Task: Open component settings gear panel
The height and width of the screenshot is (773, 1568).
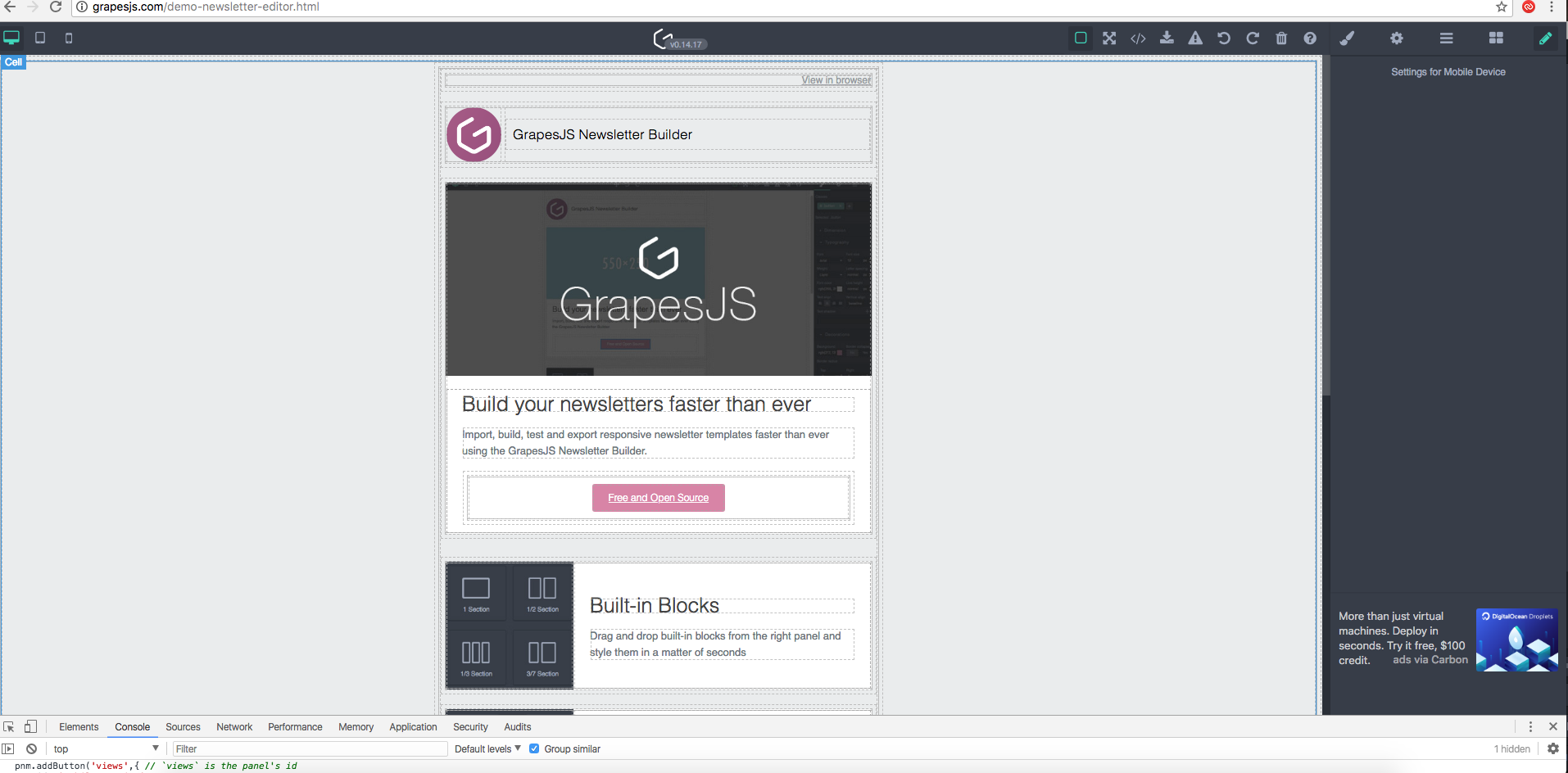Action: [1397, 38]
